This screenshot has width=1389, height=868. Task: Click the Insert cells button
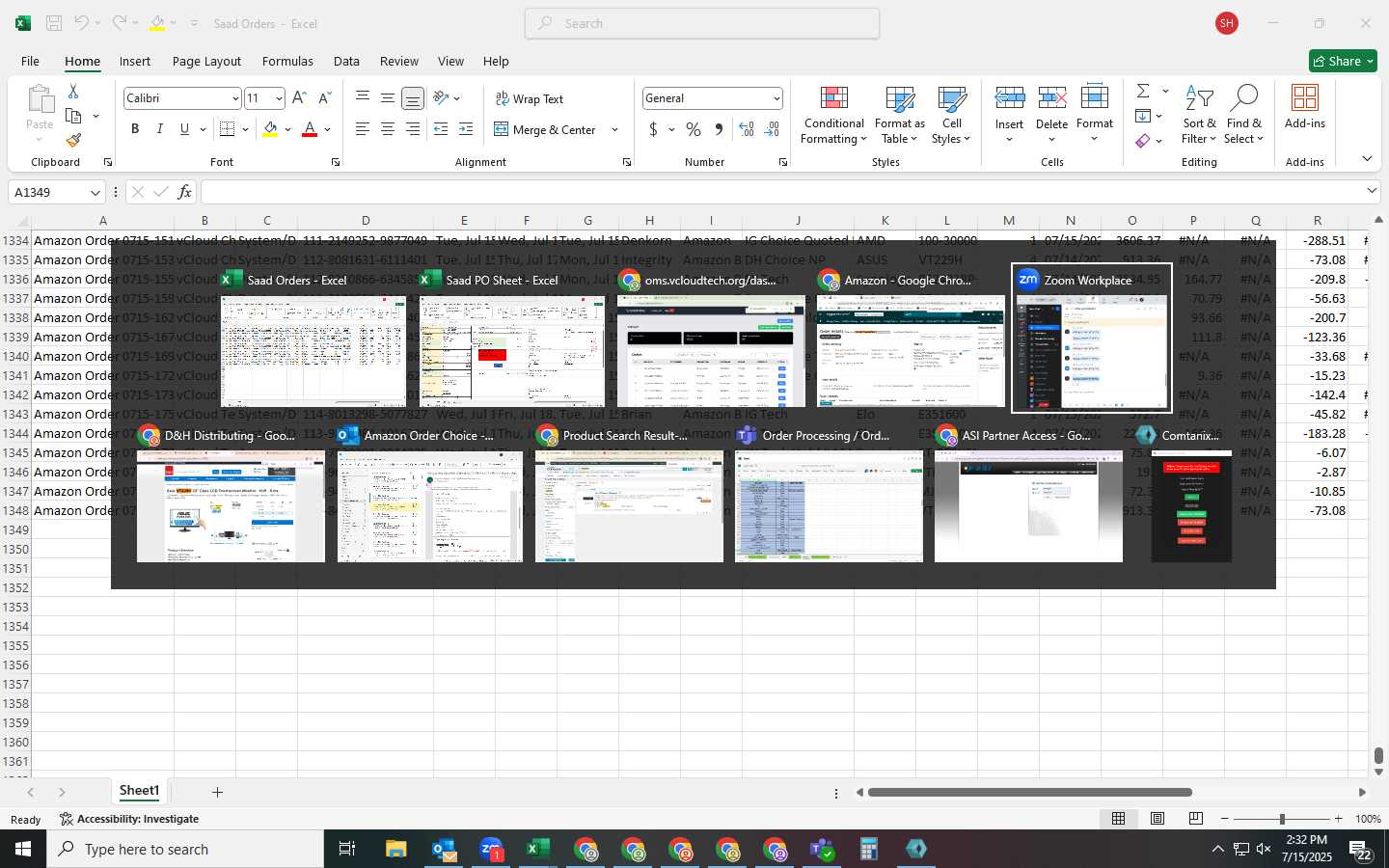(x=1009, y=116)
